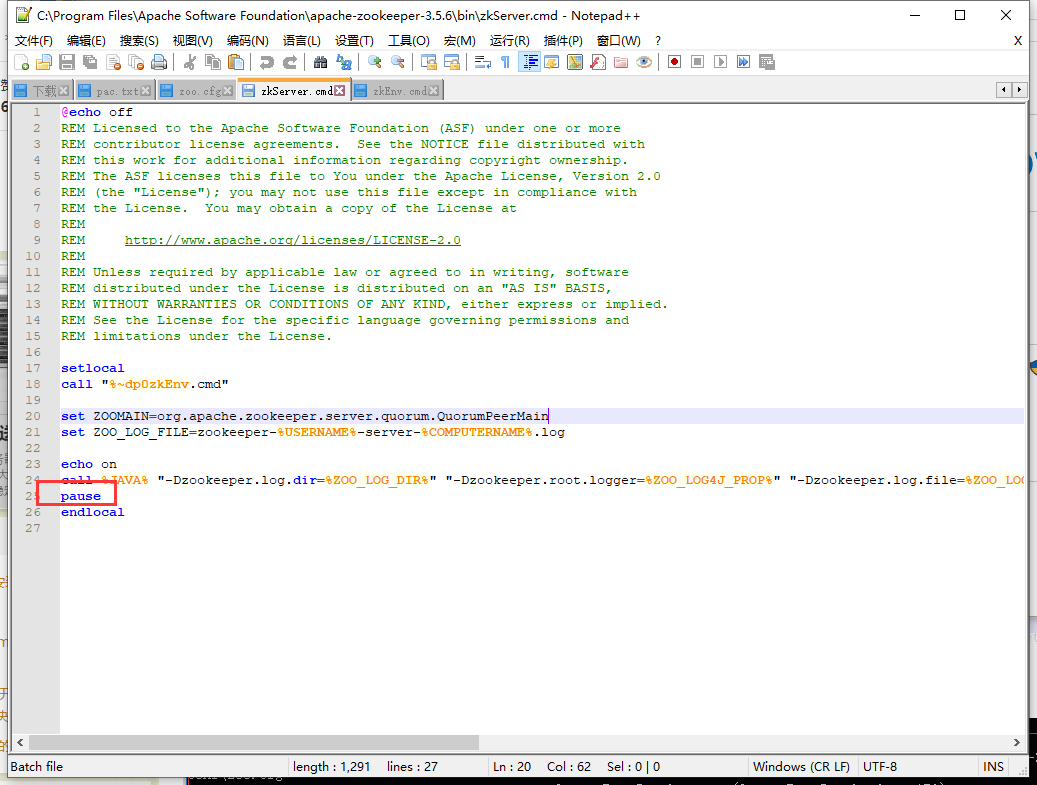Viewport: 1037px width, 785px height.
Task: Toggle word wrap
Action: [x=481, y=62]
